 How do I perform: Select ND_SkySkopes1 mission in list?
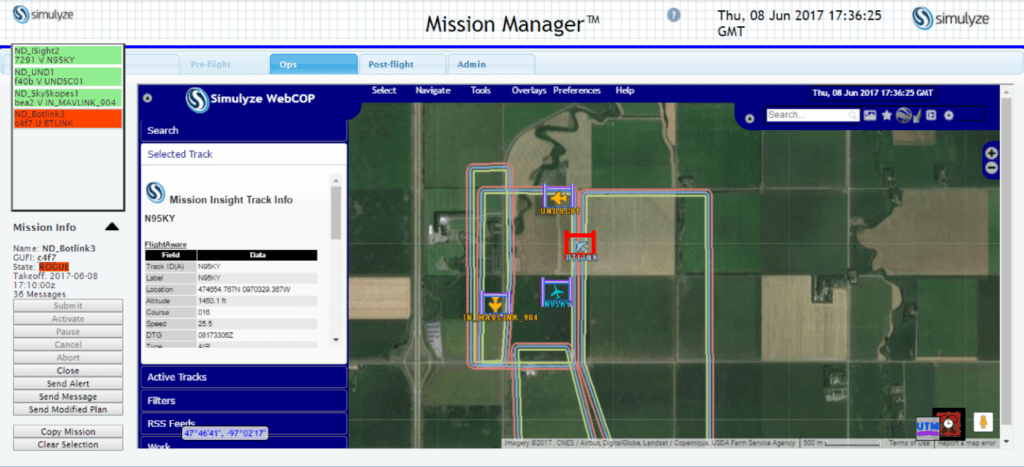pos(67,98)
